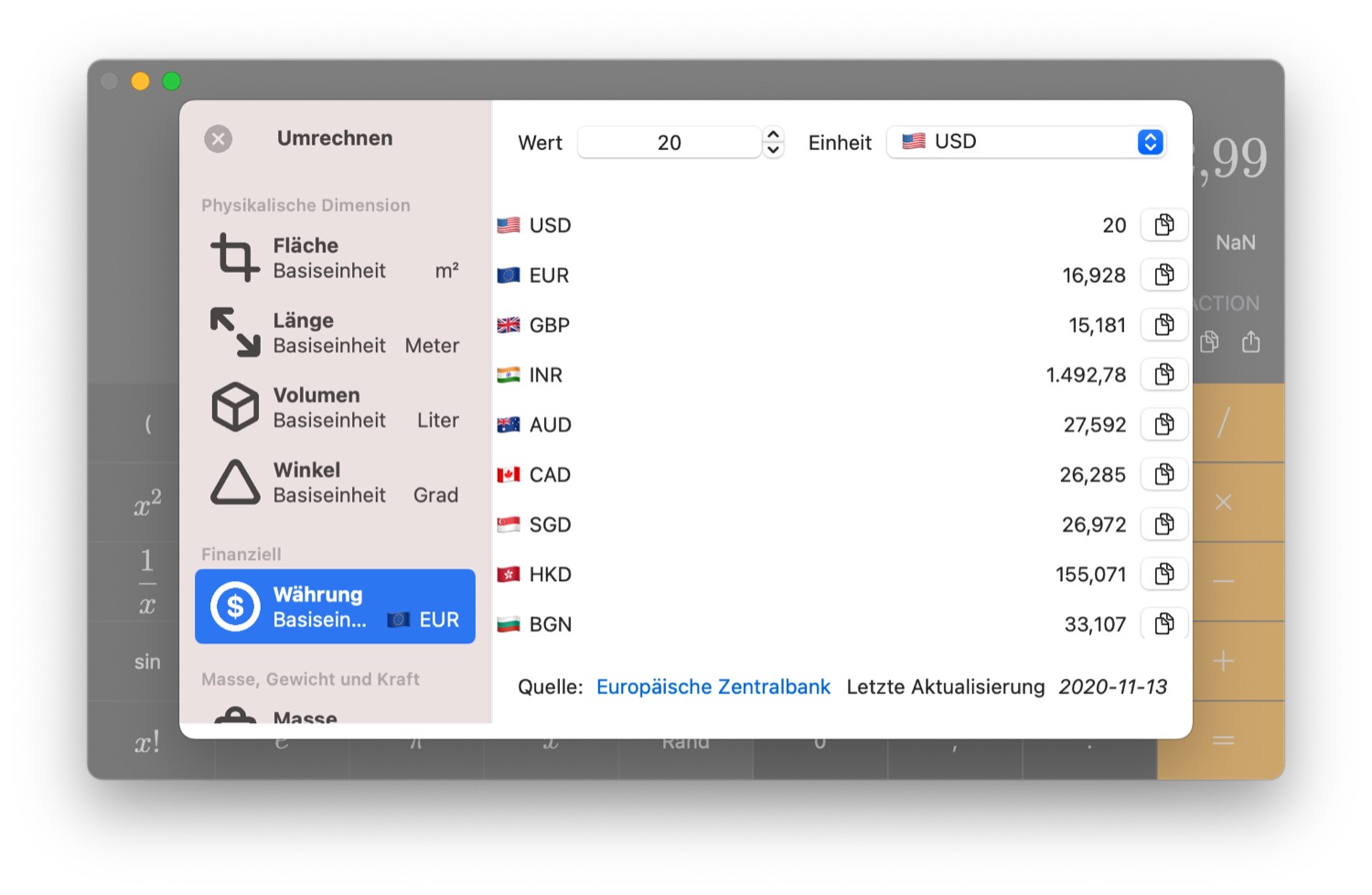1372x895 pixels.
Task: Select the Währung currency category
Action: tap(335, 607)
